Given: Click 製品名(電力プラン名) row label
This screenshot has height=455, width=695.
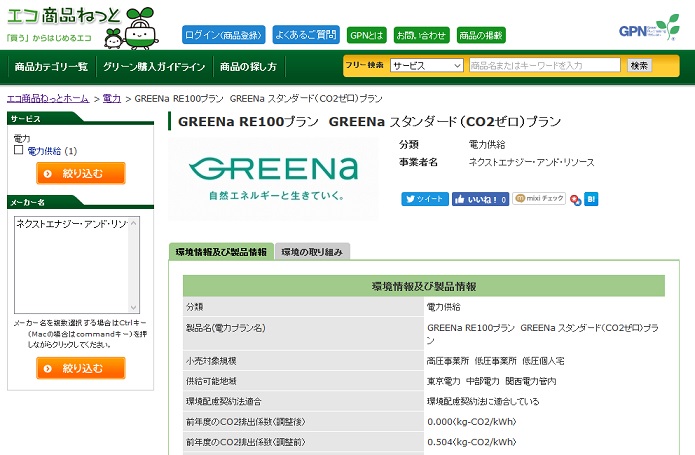Looking at the screenshot, I should (x=226, y=328).
